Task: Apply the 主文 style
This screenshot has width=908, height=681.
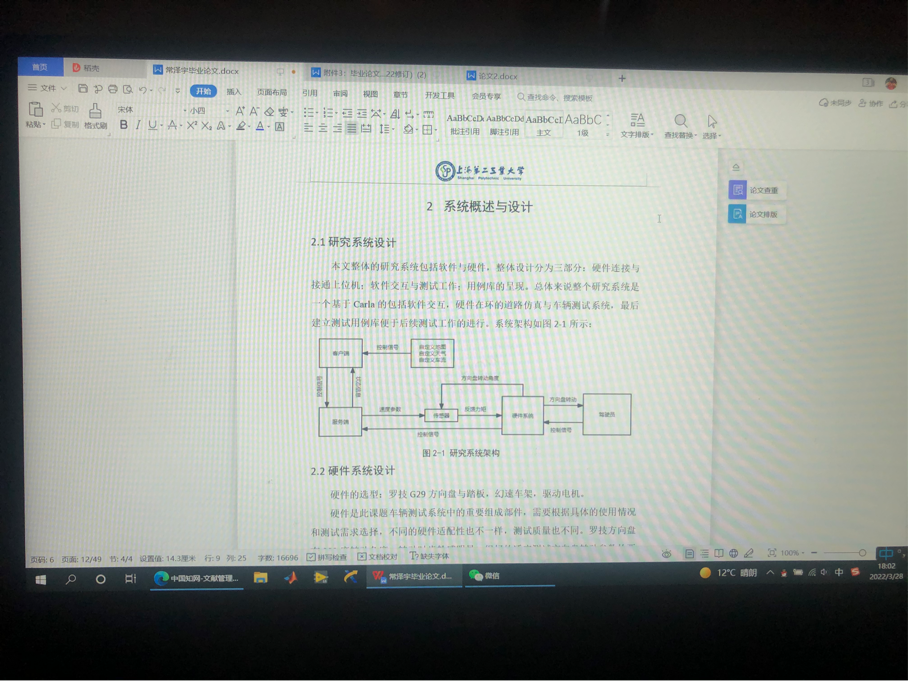Action: (543, 125)
